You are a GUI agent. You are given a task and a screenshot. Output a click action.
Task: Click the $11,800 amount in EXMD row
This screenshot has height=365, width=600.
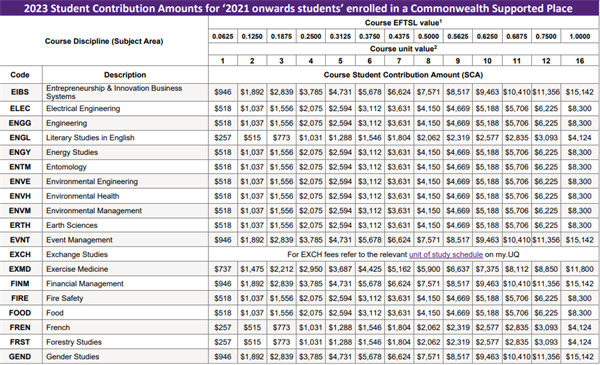[x=580, y=269]
